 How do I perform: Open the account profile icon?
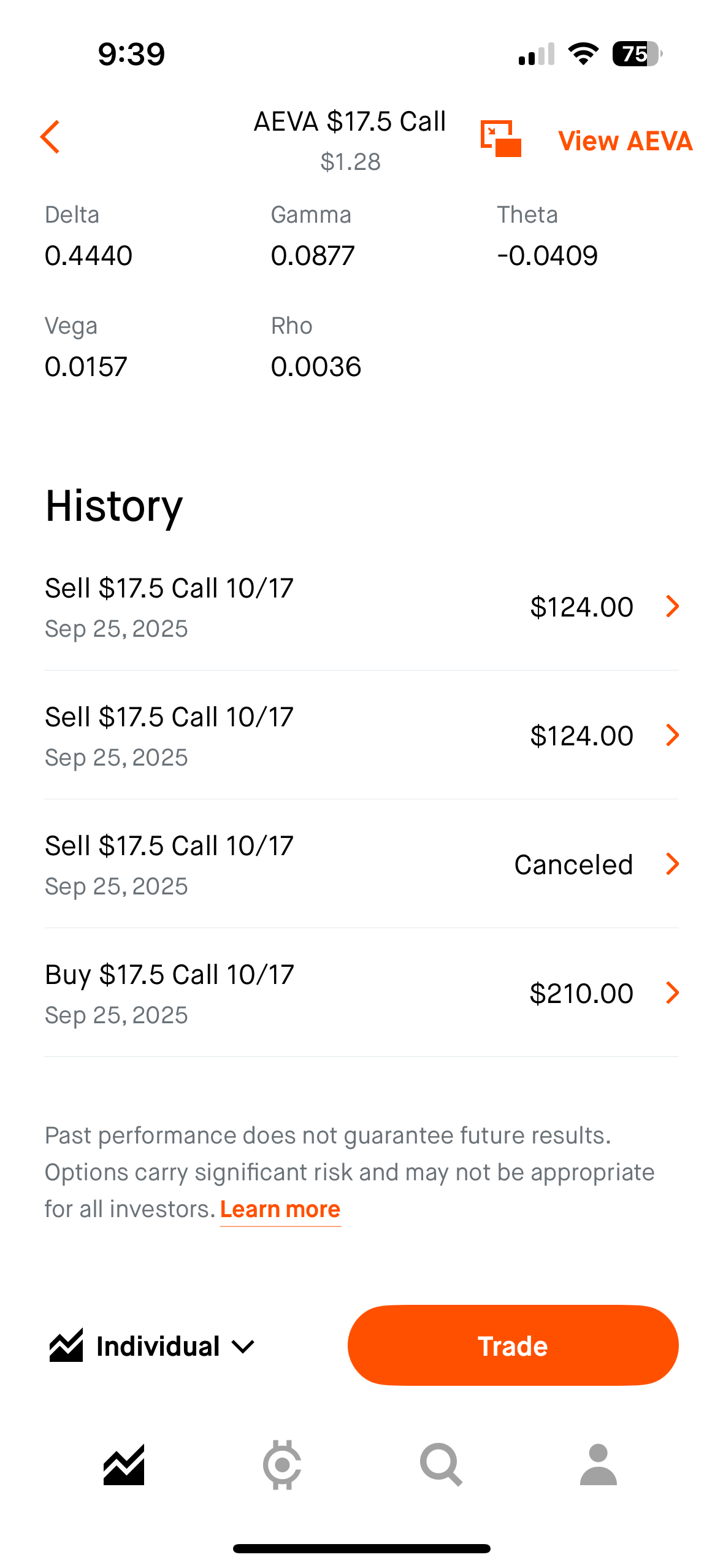[598, 1464]
